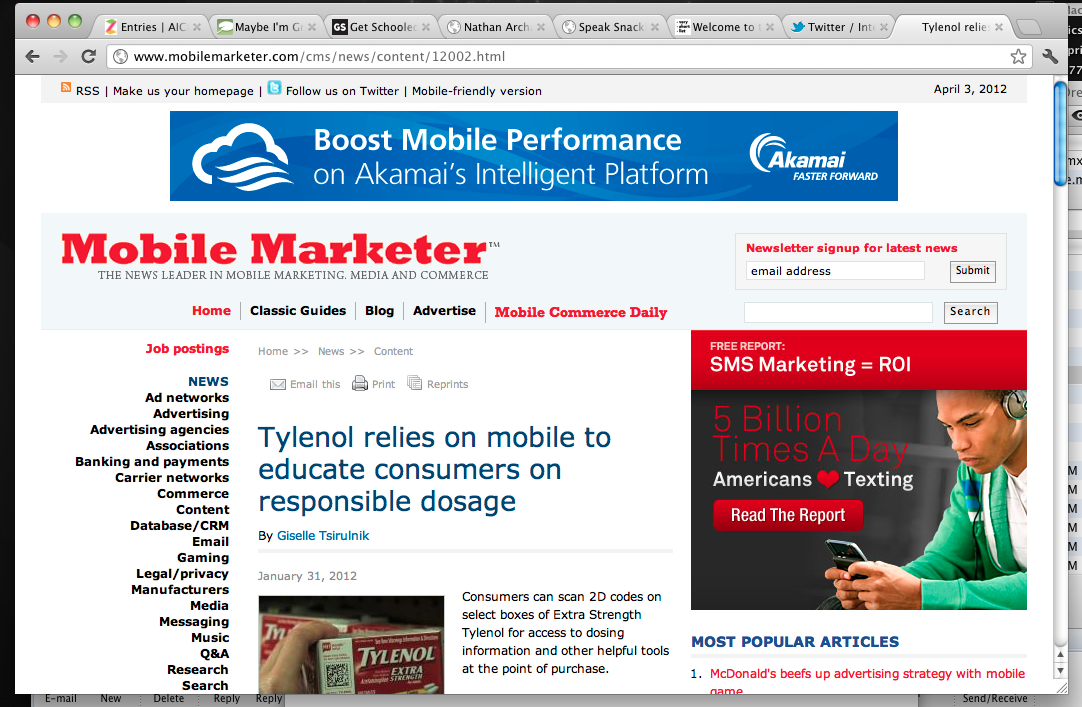Open McDonald's beefs up advertising article
The image size is (1082, 707).
click(867, 681)
